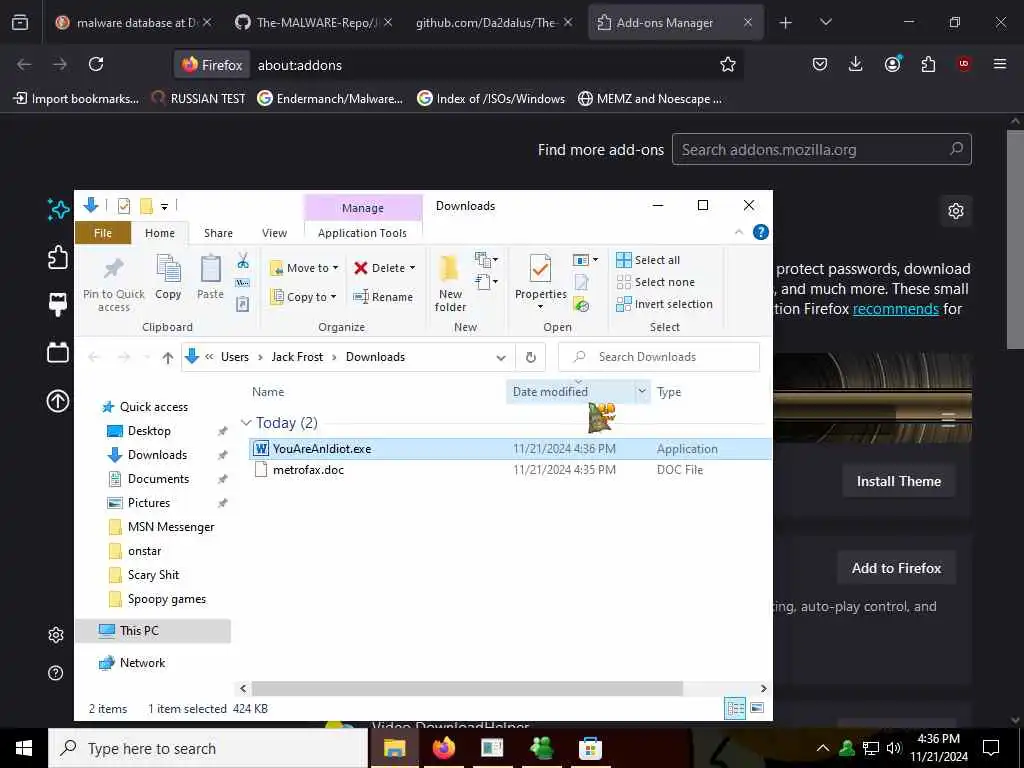Viewport: 1024px width, 768px height.
Task: Open Firefox account icon
Action: [x=892, y=64]
